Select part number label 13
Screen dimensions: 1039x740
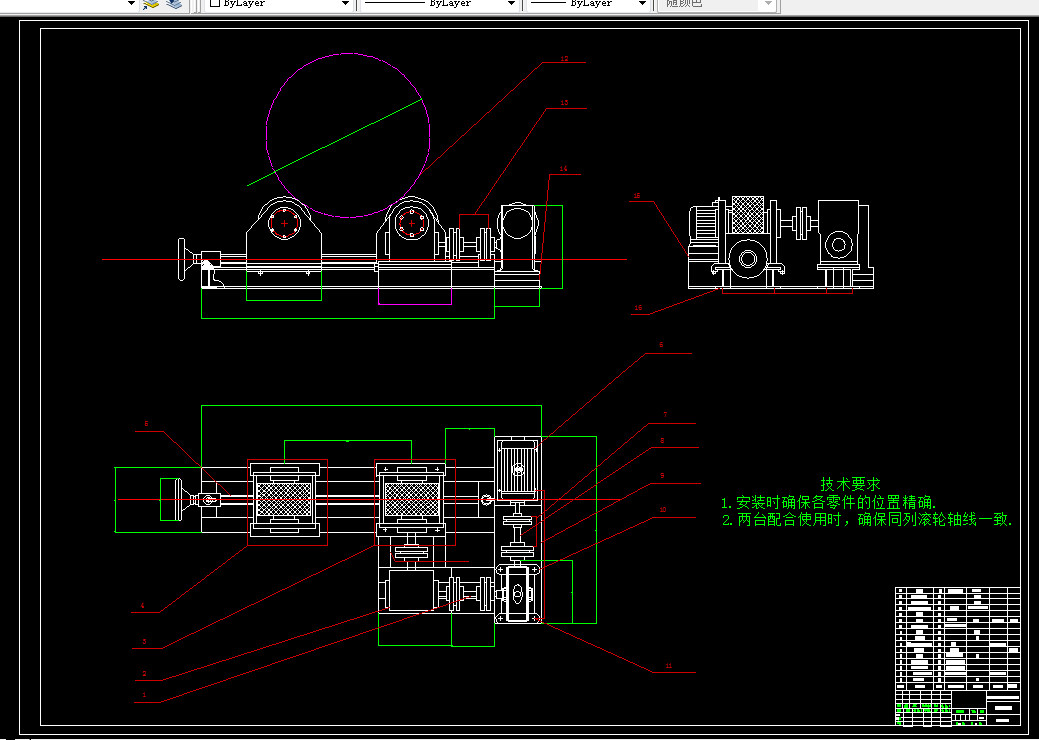pyautogui.click(x=564, y=103)
